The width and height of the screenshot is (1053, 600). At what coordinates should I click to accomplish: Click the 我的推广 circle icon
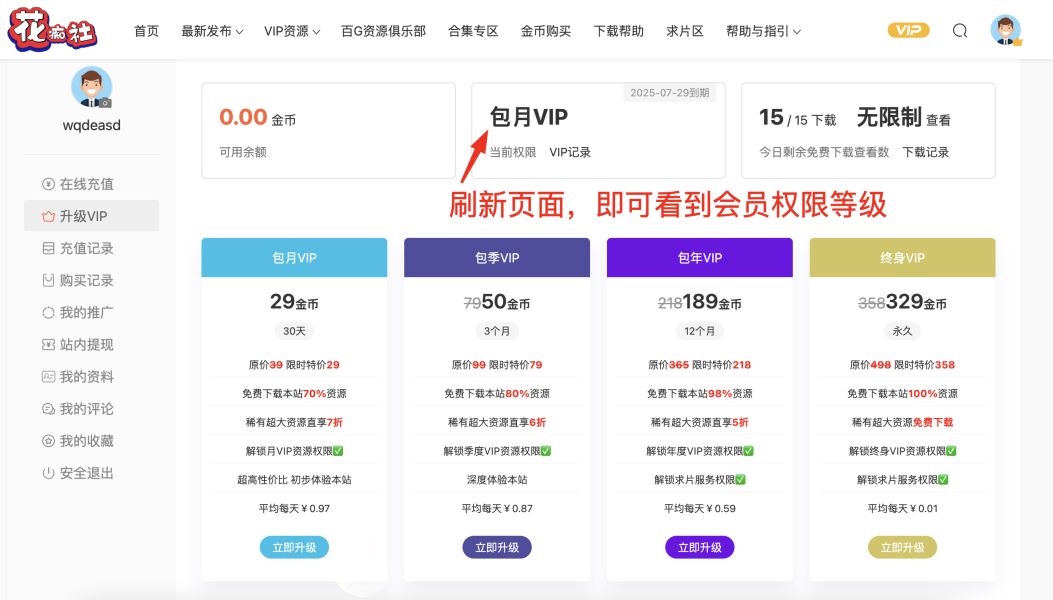pyautogui.click(x=48, y=312)
